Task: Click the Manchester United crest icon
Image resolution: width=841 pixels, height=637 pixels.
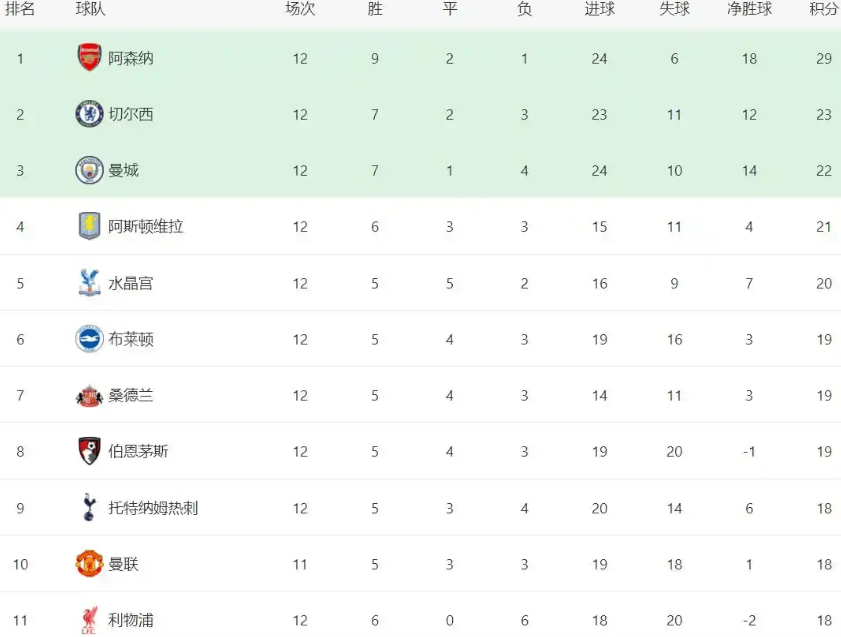Action: pos(90,564)
